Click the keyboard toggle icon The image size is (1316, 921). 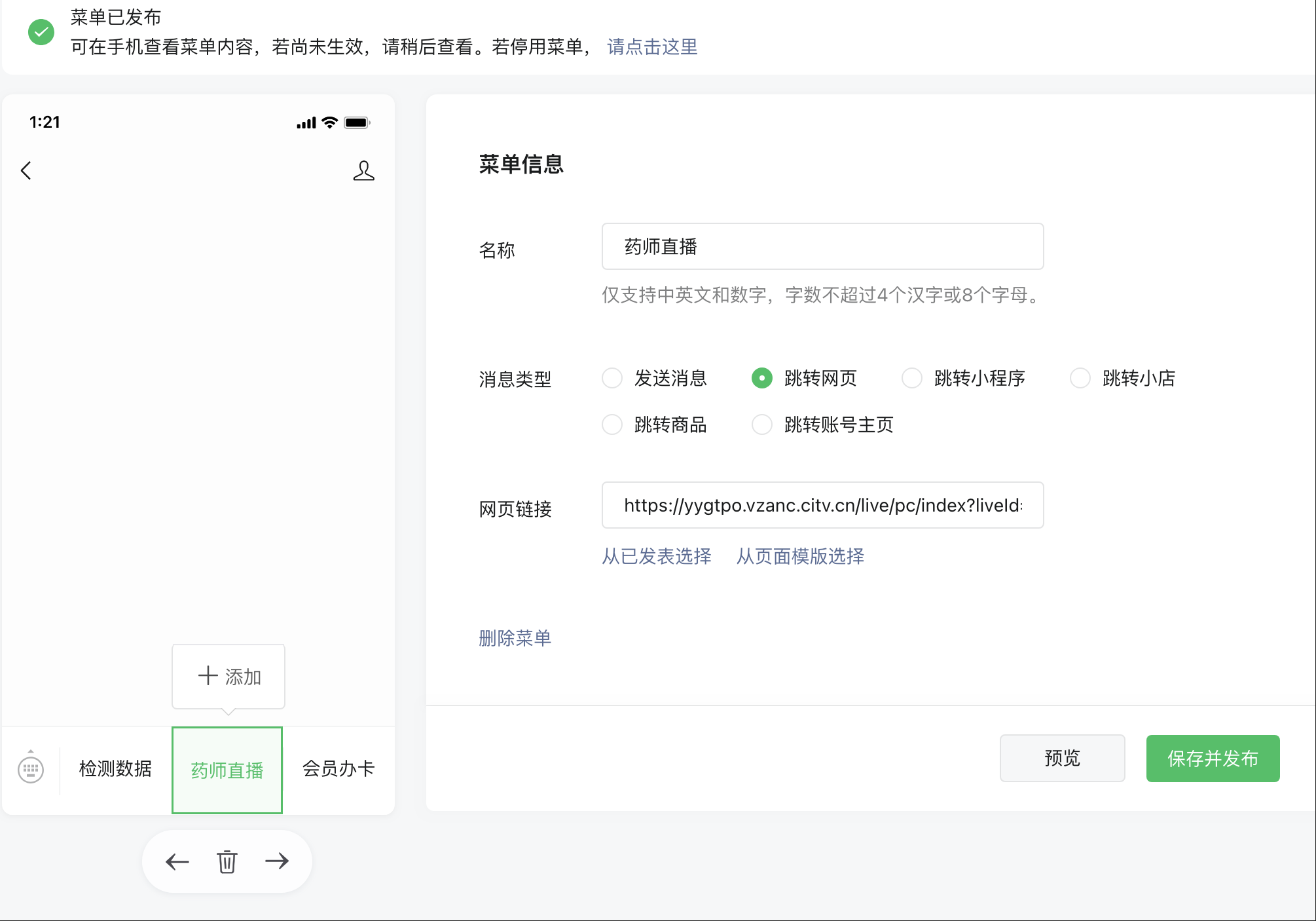31,768
